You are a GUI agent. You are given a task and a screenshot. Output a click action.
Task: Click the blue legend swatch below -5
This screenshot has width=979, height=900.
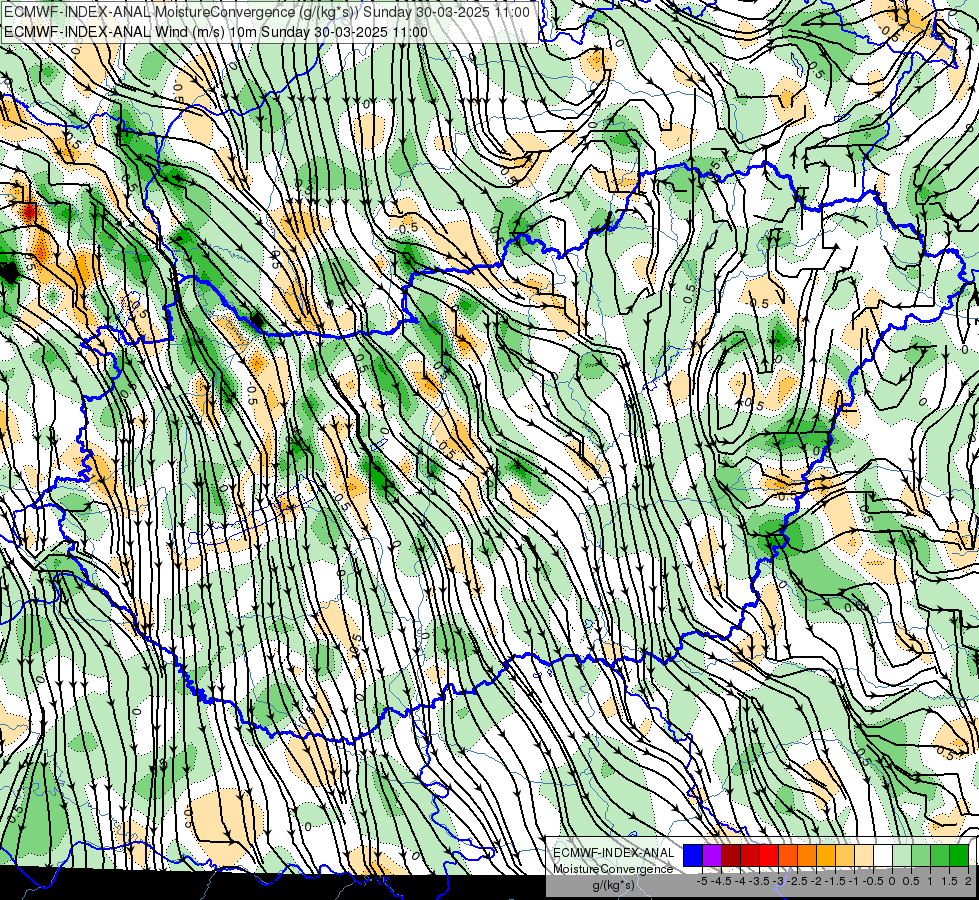tap(693, 856)
